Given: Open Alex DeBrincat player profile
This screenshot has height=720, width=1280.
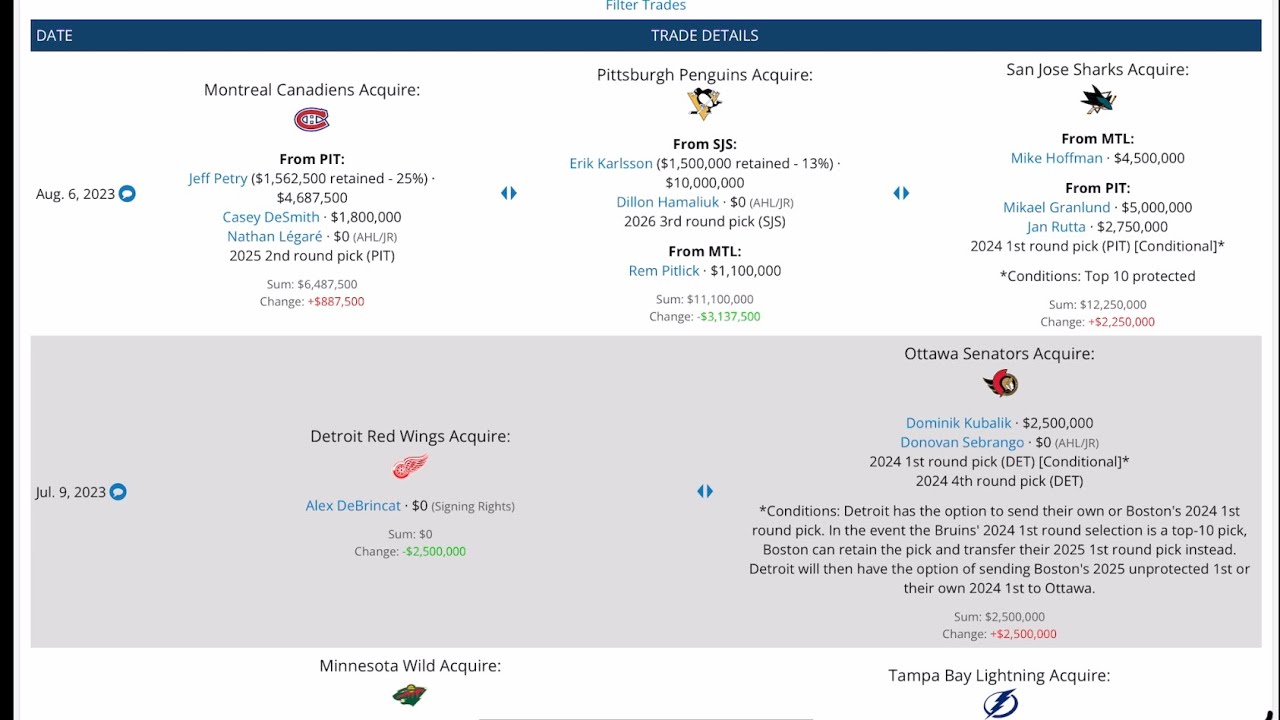Looking at the screenshot, I should pos(353,506).
